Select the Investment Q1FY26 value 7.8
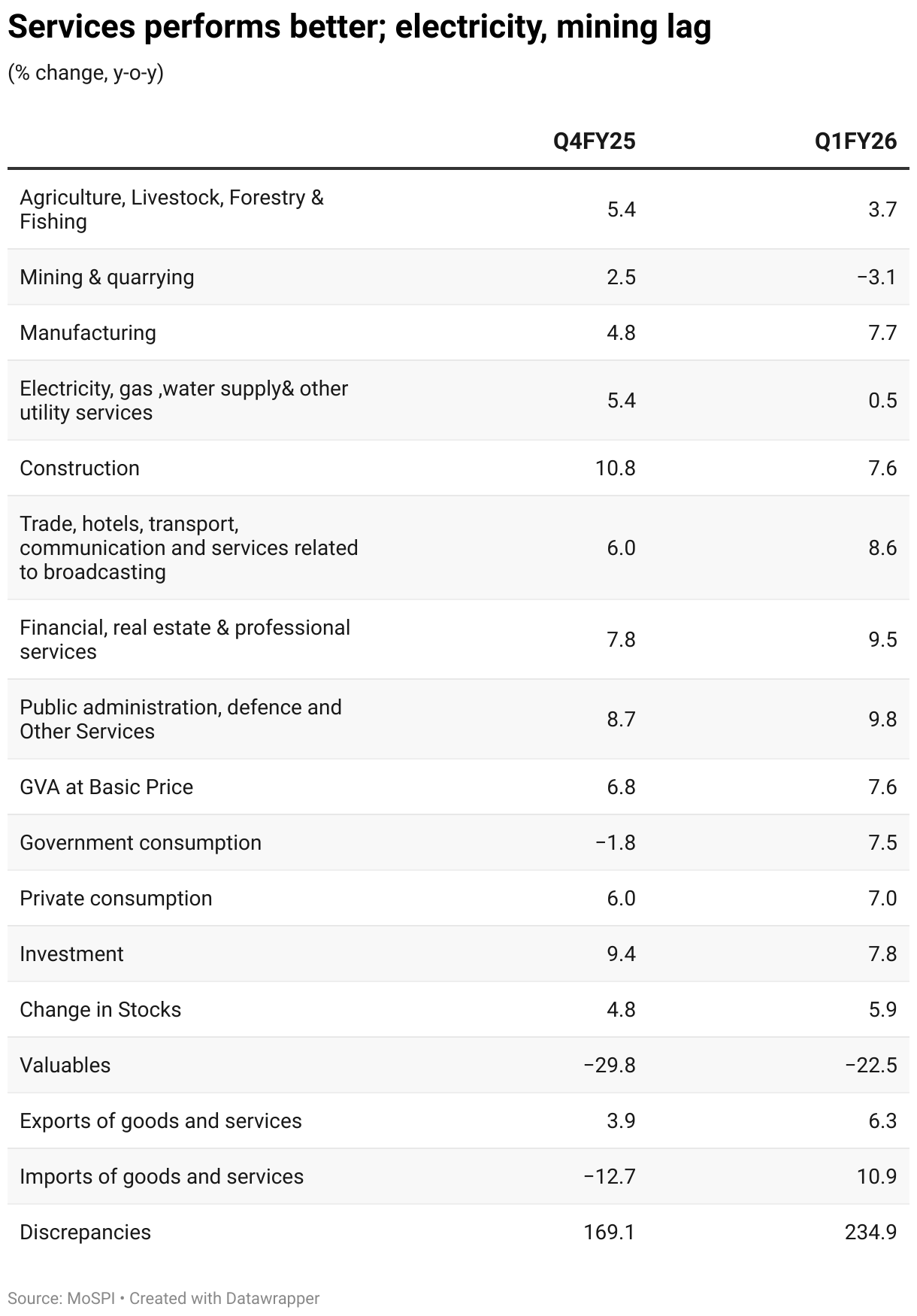The image size is (917, 1316). [882, 954]
